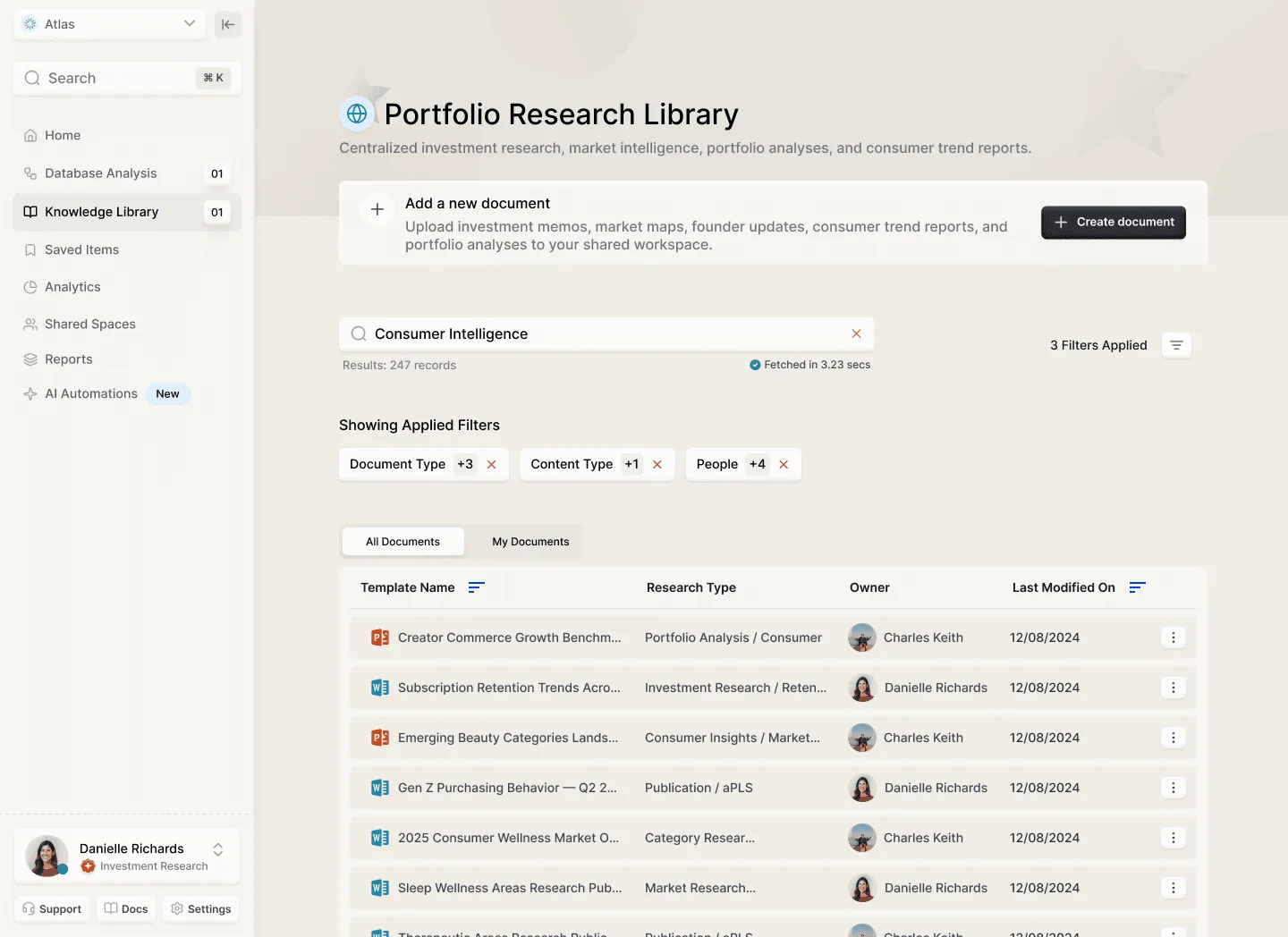Open Subscription Retention Trends row options menu

[1174, 688]
